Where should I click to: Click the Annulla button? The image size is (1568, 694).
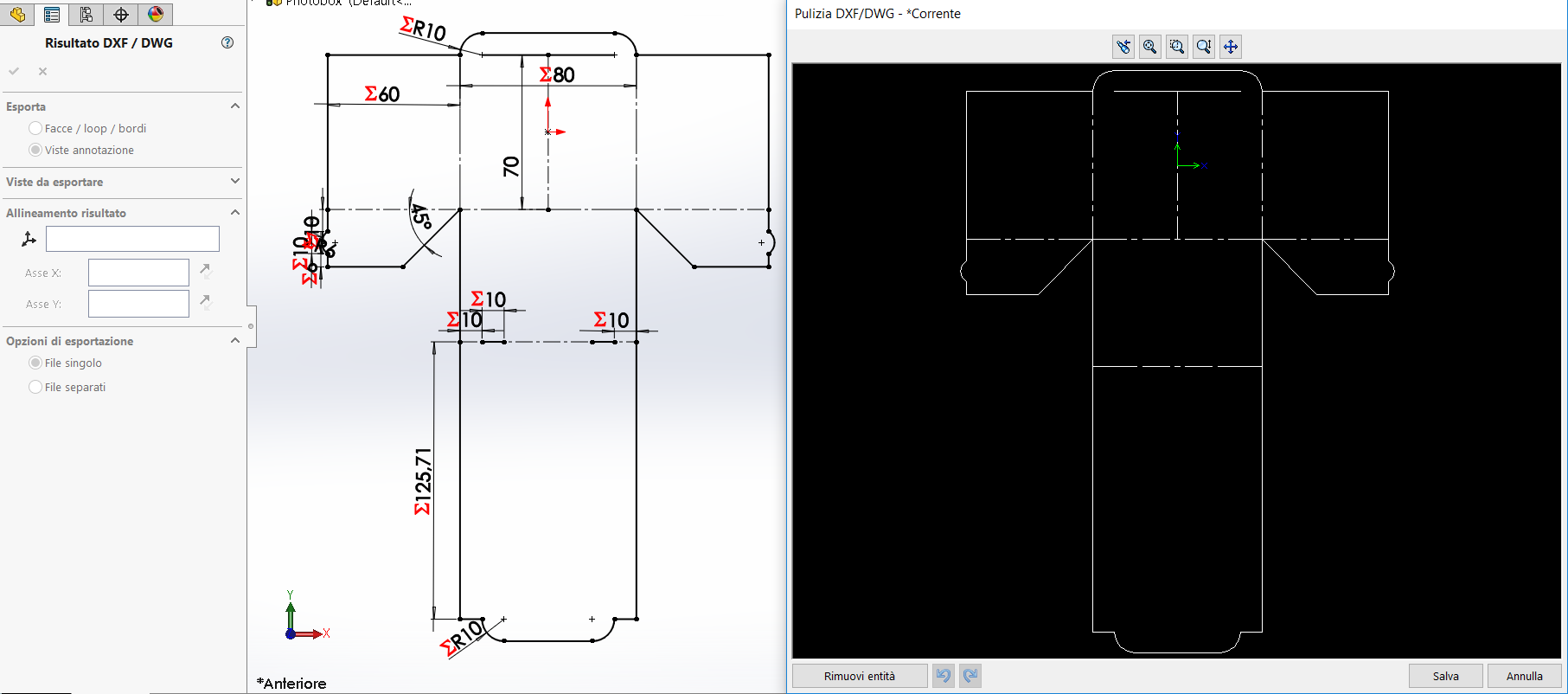[1525, 676]
